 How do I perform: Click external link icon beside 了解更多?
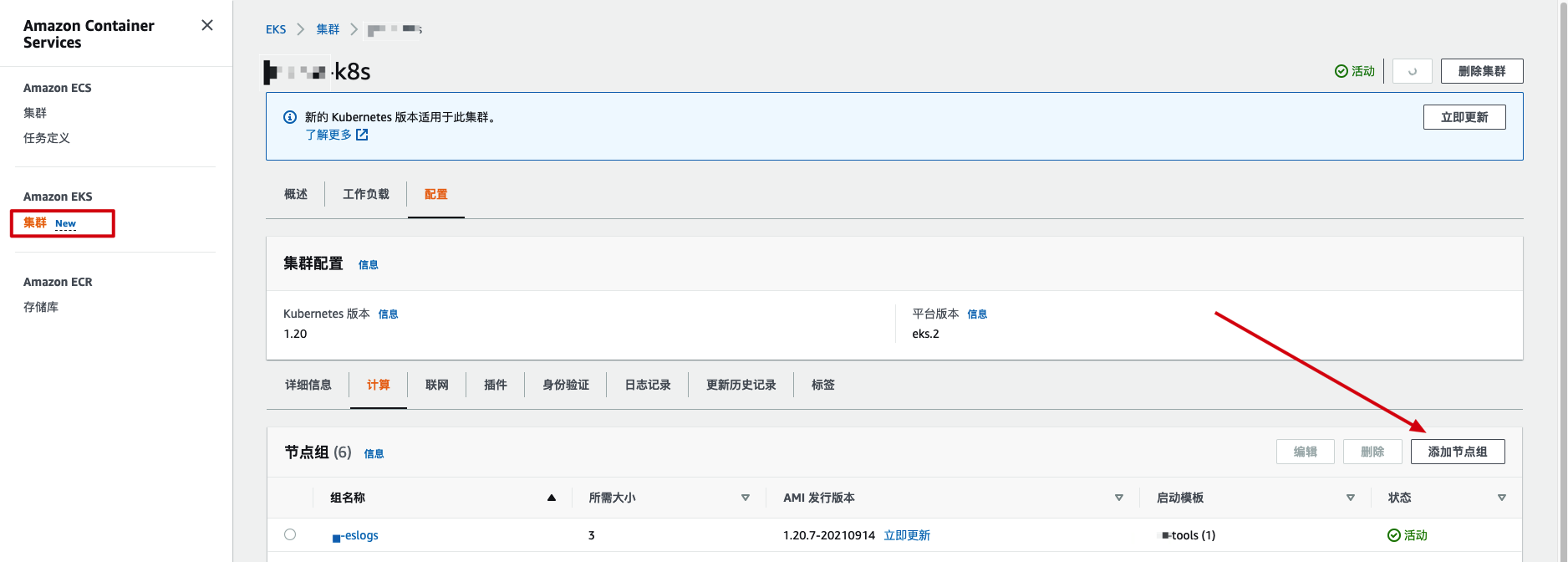[362, 135]
